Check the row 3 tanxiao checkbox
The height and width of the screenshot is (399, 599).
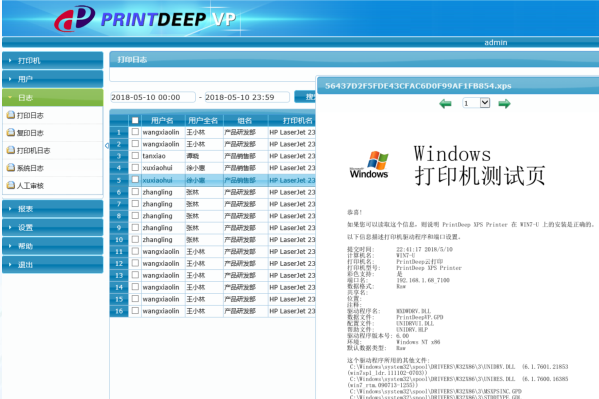(135, 155)
